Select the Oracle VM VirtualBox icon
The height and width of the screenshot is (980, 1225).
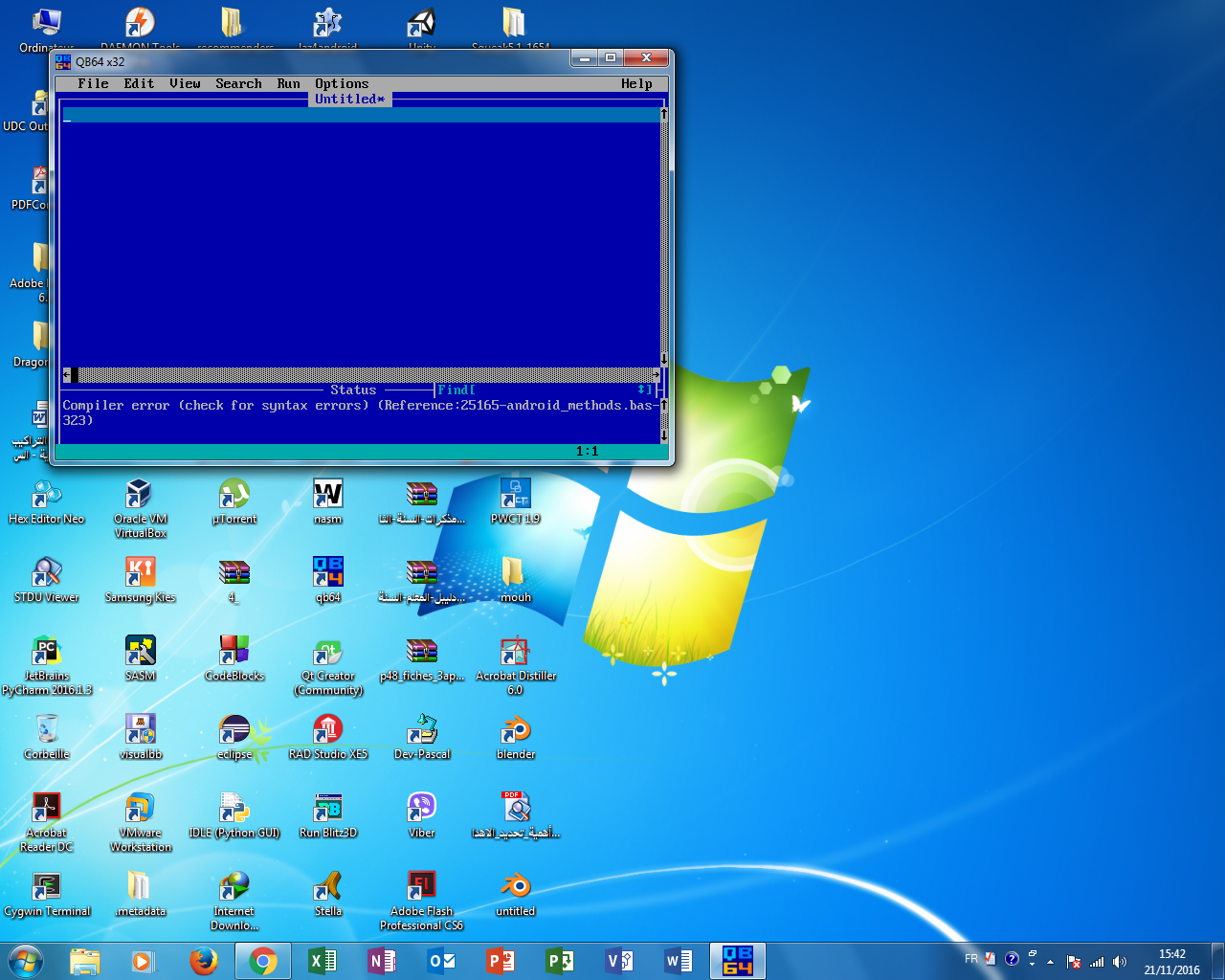coord(141,496)
